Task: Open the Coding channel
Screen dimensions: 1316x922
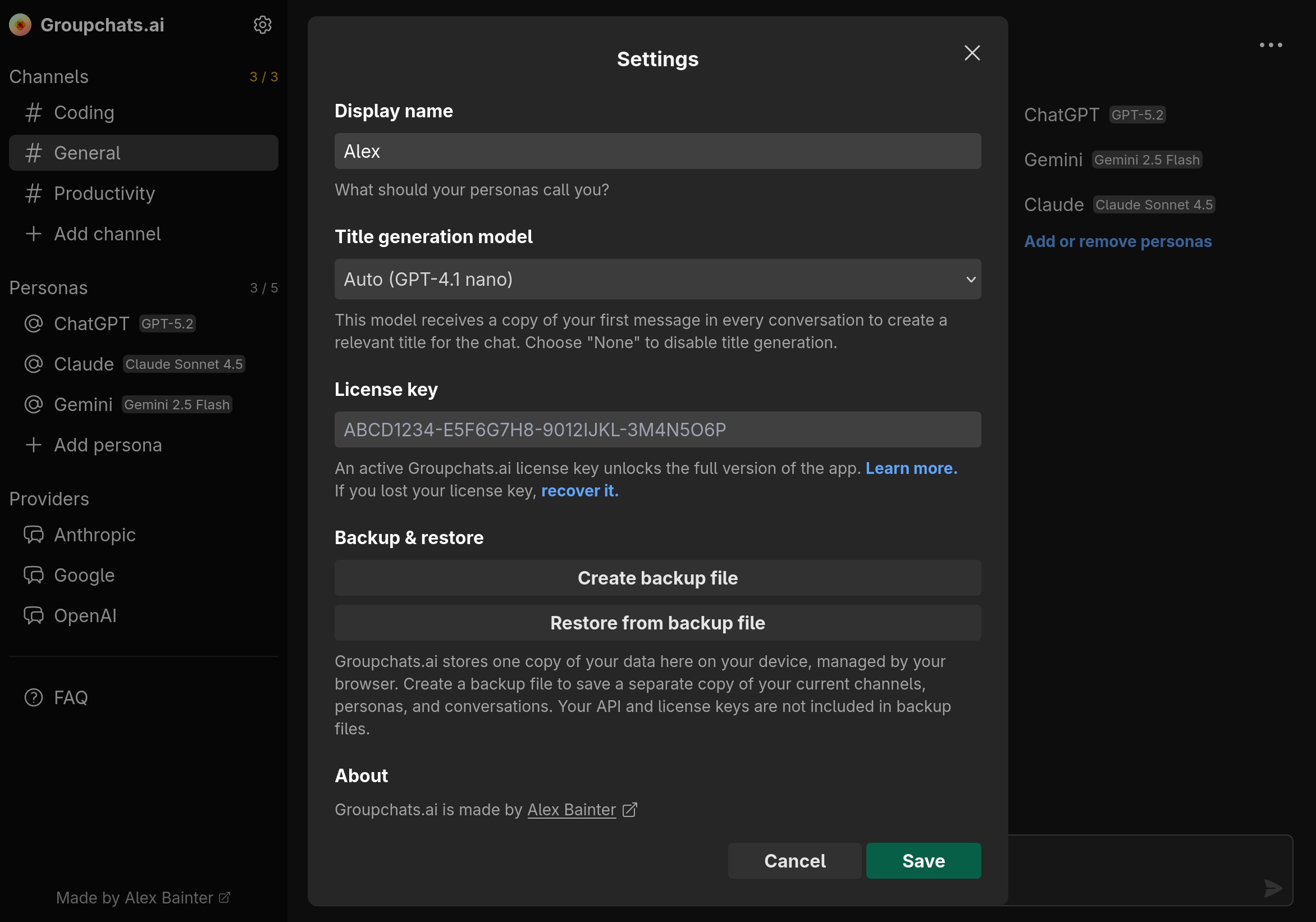Action: (x=143, y=112)
